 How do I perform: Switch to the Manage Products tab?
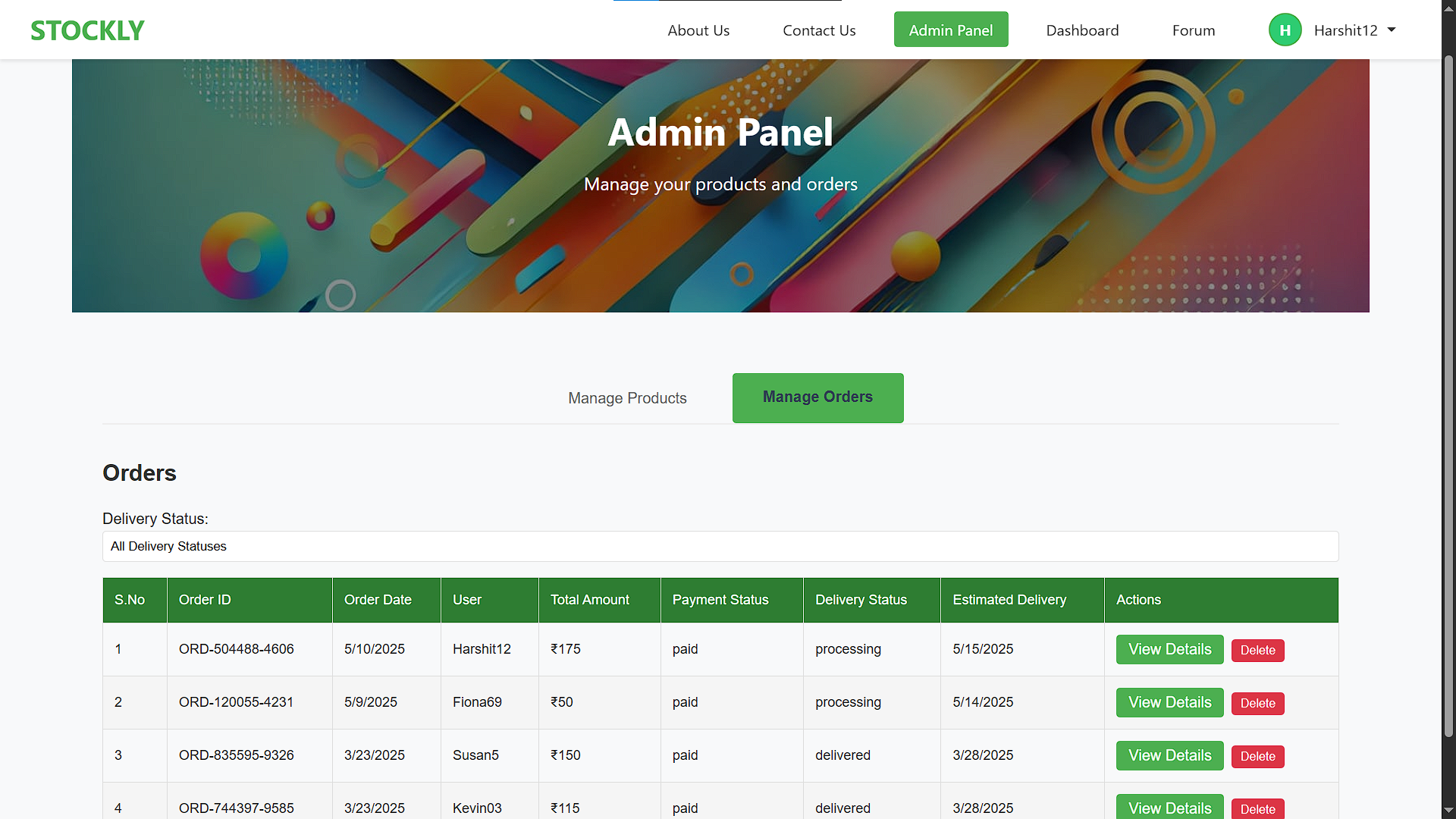(x=627, y=398)
